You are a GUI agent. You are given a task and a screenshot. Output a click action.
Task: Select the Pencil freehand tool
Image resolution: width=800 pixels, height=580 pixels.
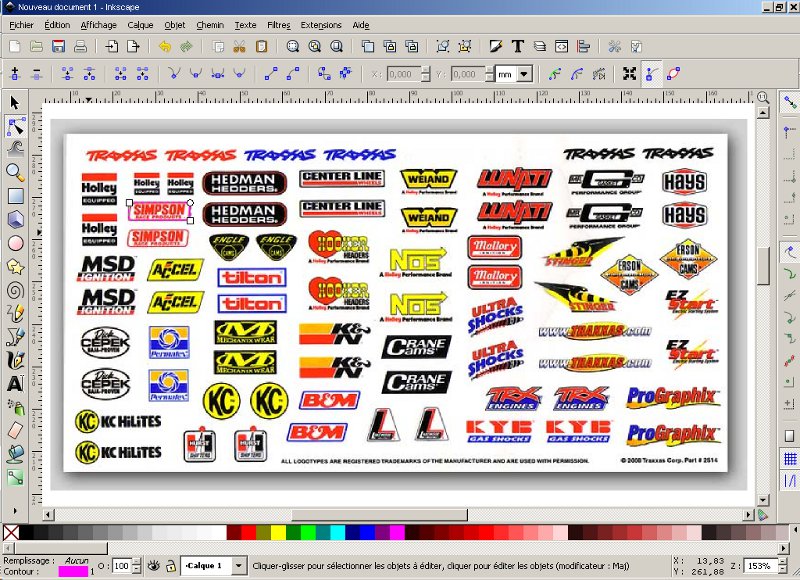15,313
